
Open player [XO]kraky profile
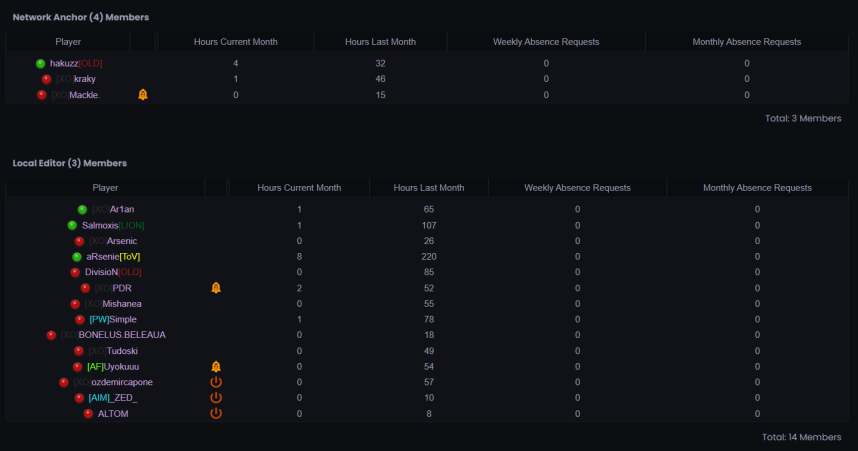(76, 79)
